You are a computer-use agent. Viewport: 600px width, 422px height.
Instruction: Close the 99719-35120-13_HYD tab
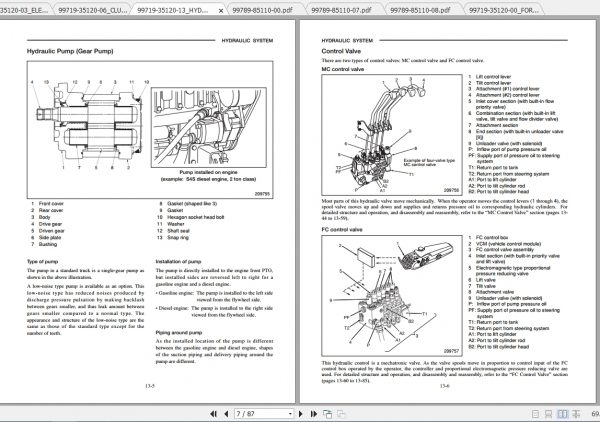click(x=221, y=11)
